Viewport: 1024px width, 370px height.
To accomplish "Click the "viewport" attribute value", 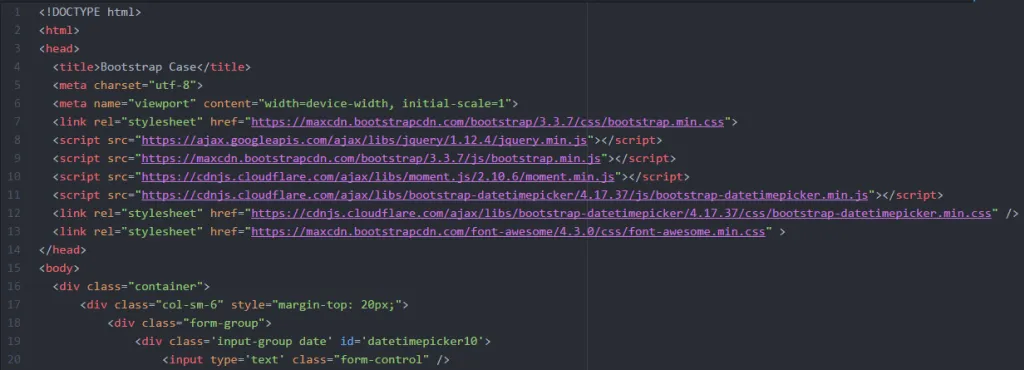I will pyautogui.click(x=162, y=103).
